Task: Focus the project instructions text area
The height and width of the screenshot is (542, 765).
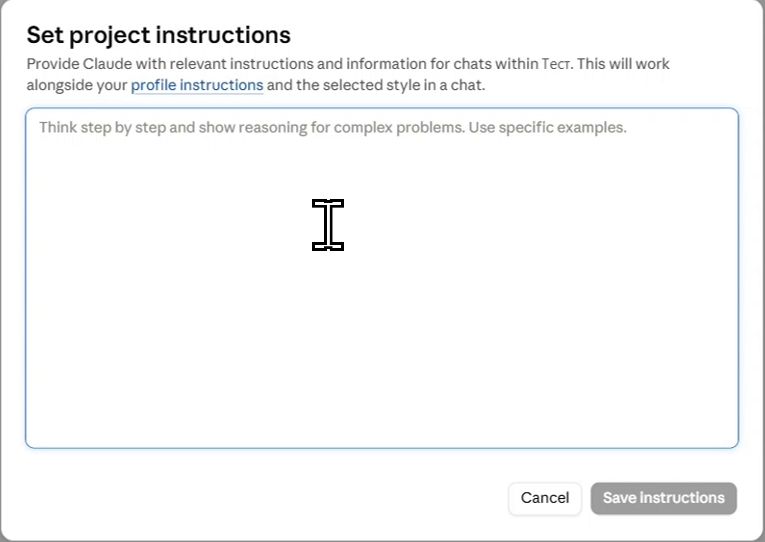Action: click(382, 278)
